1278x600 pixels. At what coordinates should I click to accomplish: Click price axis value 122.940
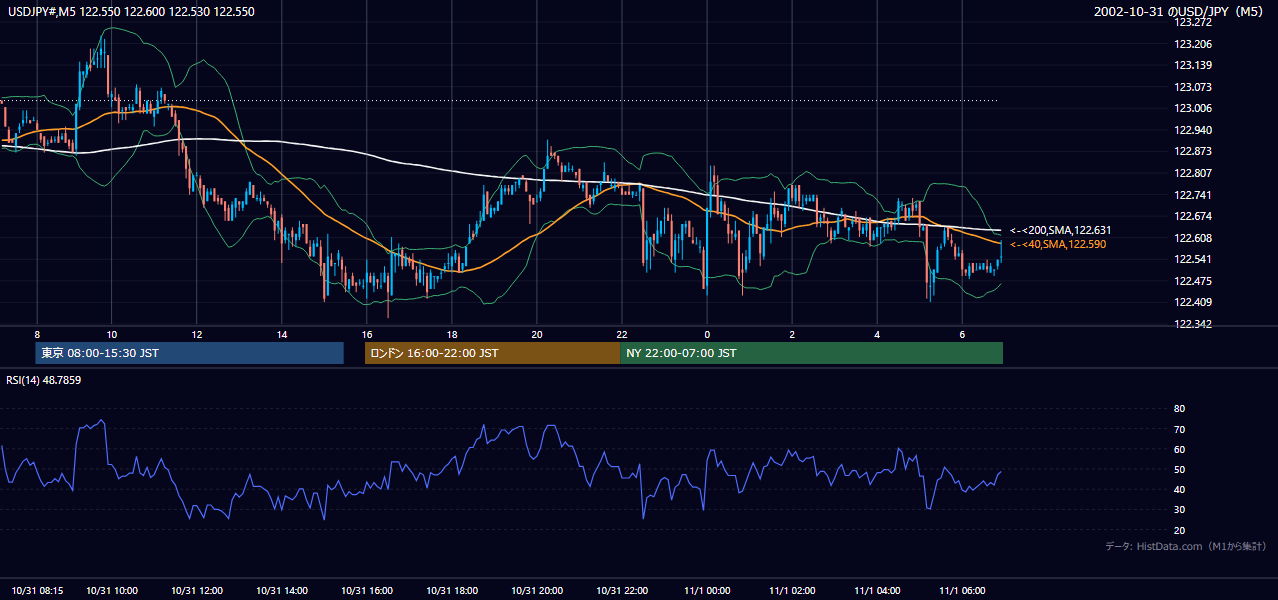tap(1192, 130)
